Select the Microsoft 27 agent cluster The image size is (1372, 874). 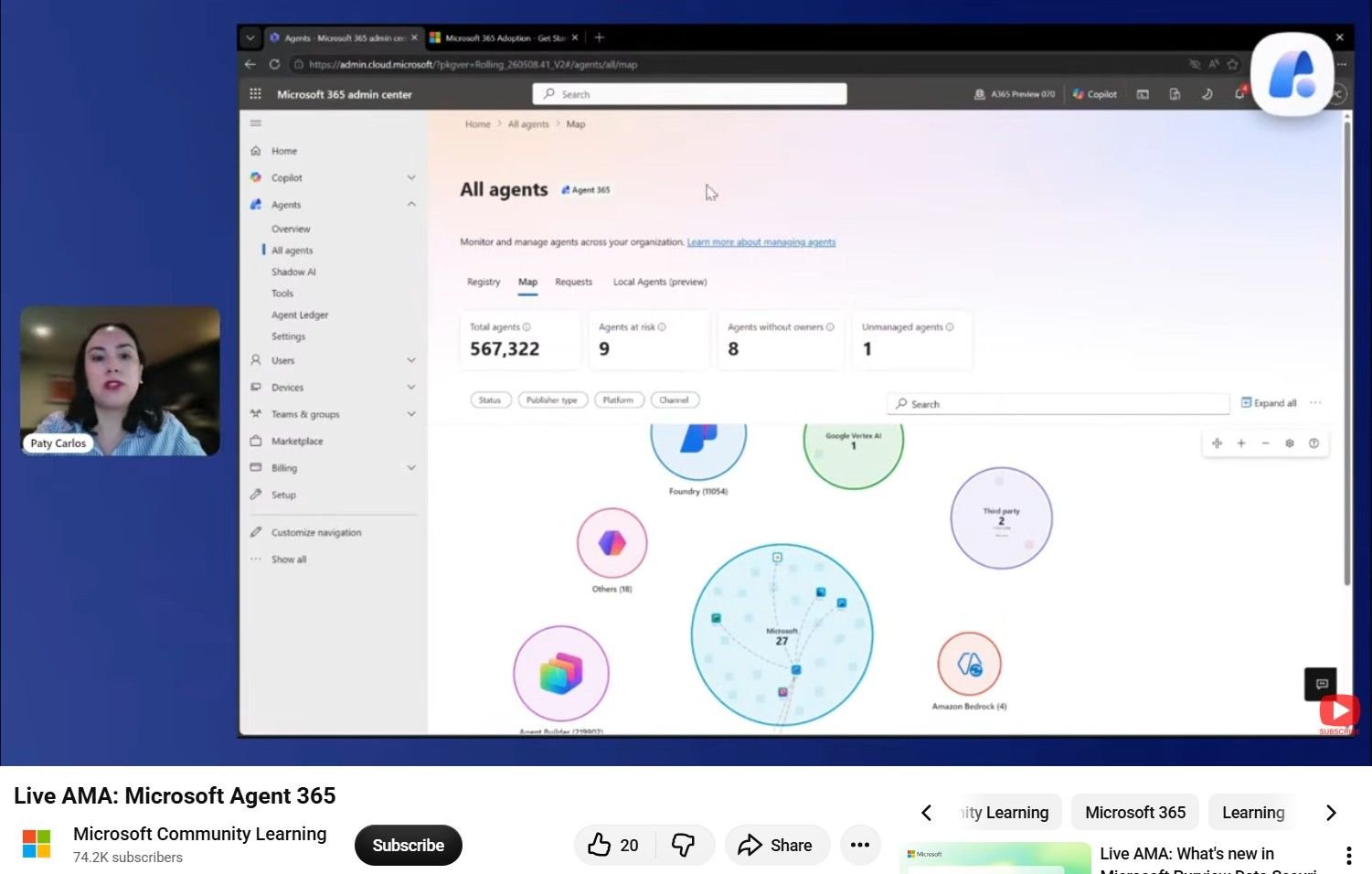click(x=782, y=635)
